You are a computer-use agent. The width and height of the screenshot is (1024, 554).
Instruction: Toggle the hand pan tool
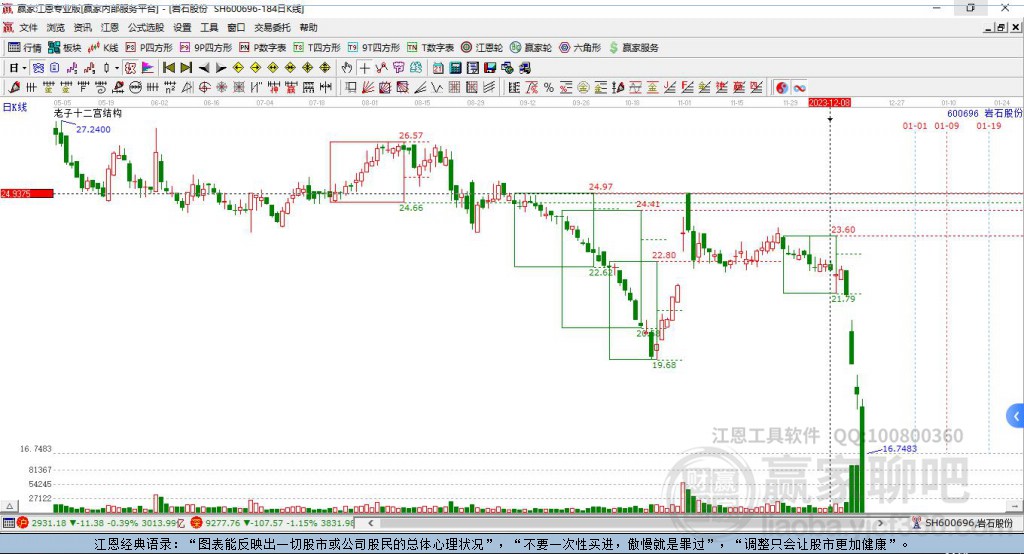[x=347, y=68]
